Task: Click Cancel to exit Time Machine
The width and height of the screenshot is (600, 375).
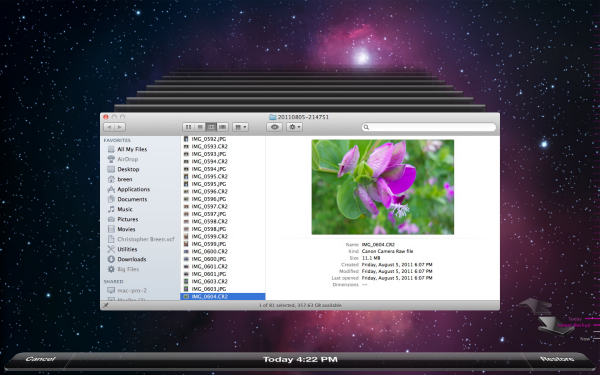Action: click(x=40, y=359)
